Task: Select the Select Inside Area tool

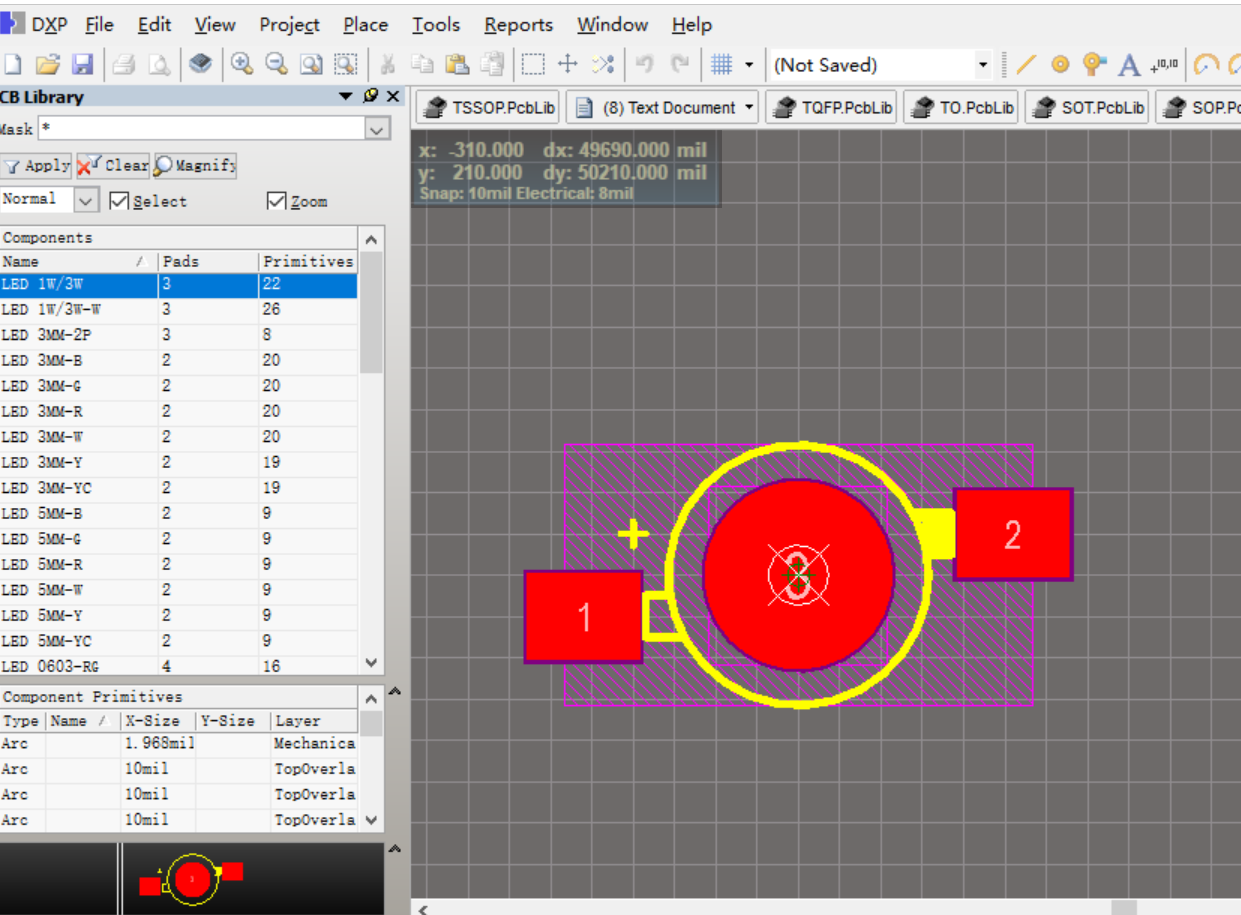Action: tap(534, 65)
